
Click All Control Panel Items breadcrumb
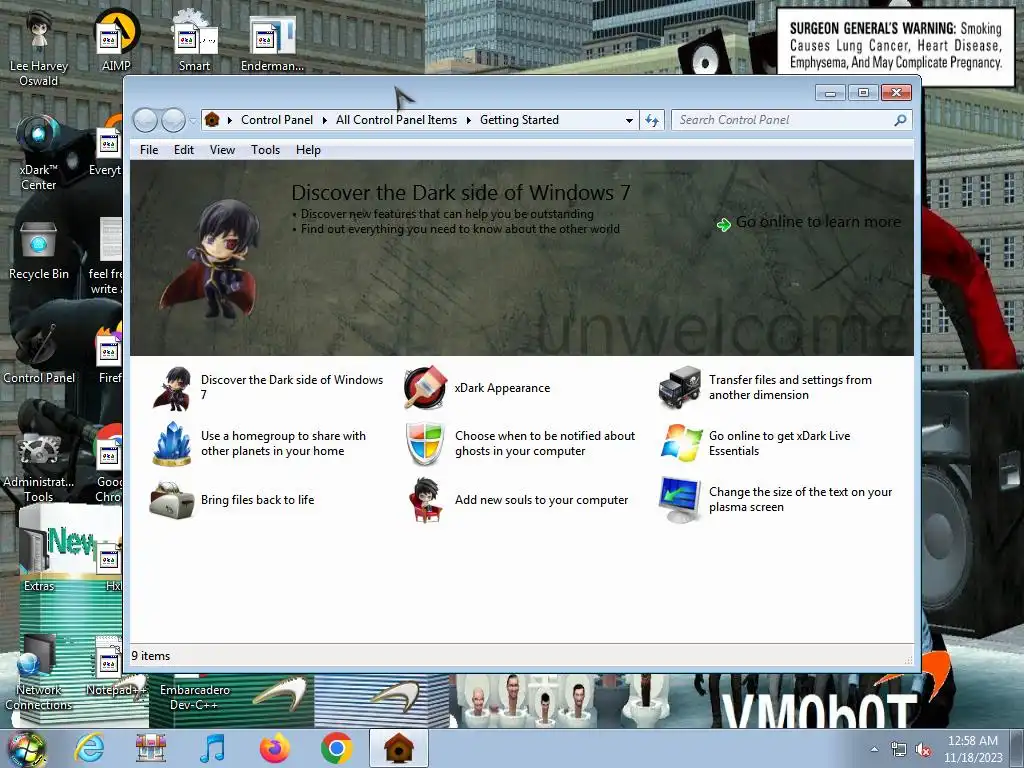coord(396,120)
